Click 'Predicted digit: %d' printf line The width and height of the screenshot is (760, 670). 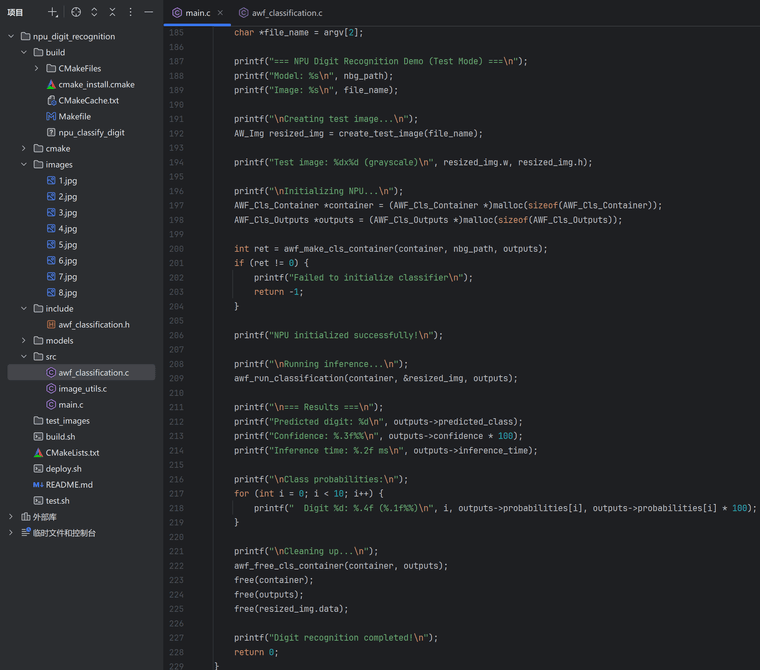[x=378, y=422]
